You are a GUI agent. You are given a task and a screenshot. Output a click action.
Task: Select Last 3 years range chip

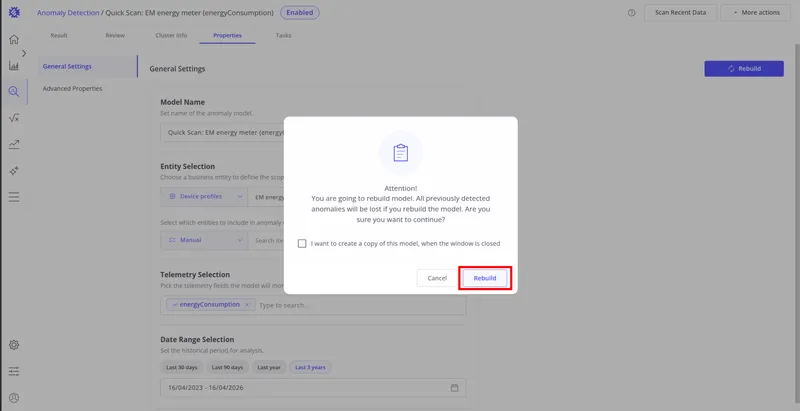pos(310,367)
